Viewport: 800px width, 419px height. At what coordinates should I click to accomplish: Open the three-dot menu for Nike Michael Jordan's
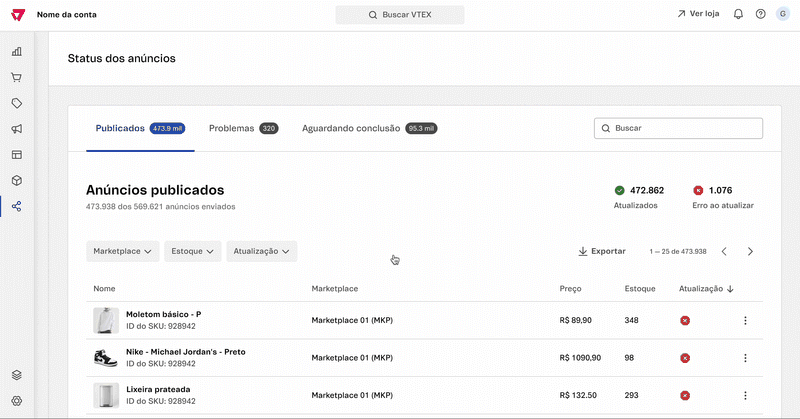(x=745, y=358)
